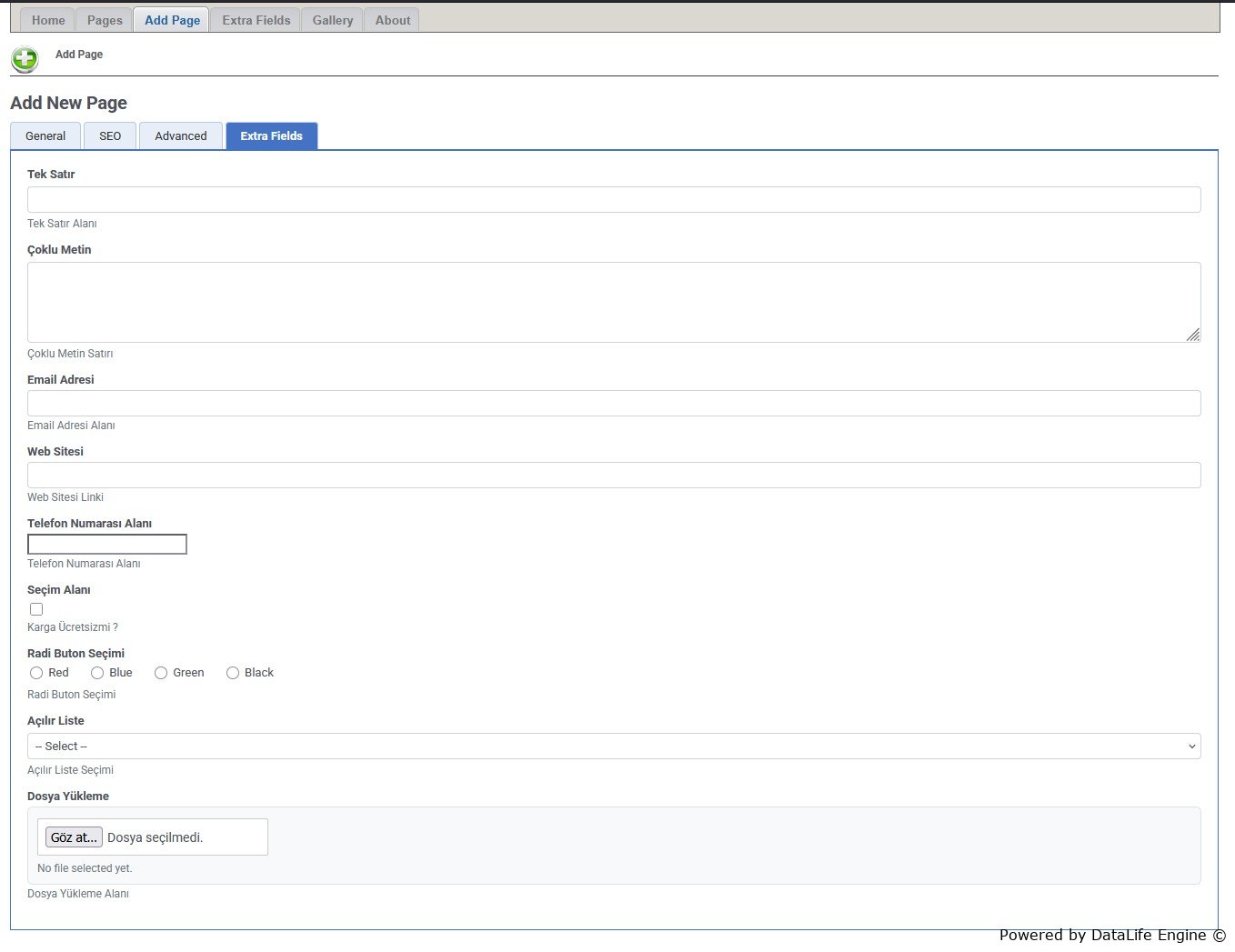Tick the Karga Ücretsizmi checkbox
The width and height of the screenshot is (1235, 952).
pos(36,609)
